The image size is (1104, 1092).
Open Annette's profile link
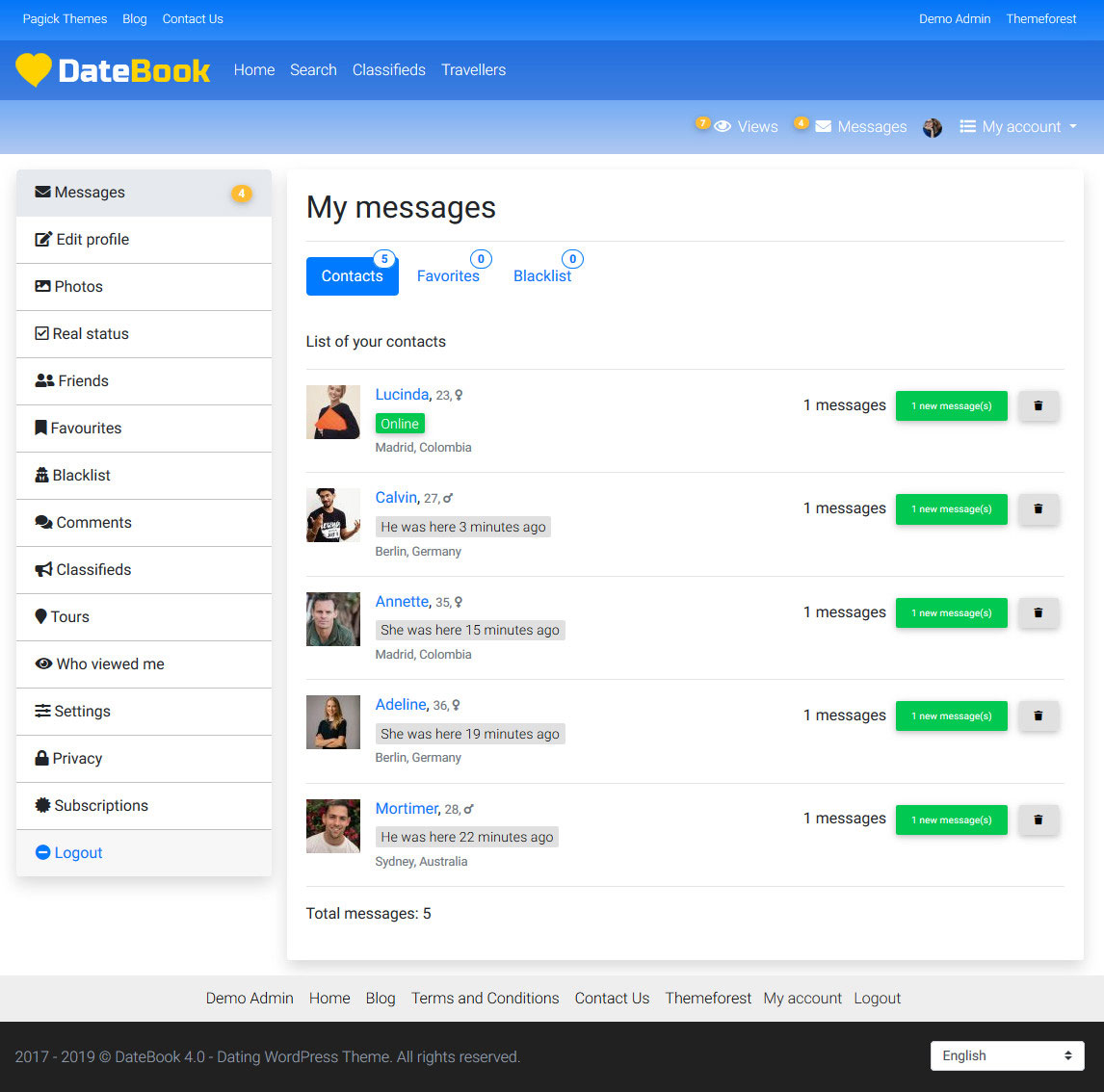coord(402,601)
